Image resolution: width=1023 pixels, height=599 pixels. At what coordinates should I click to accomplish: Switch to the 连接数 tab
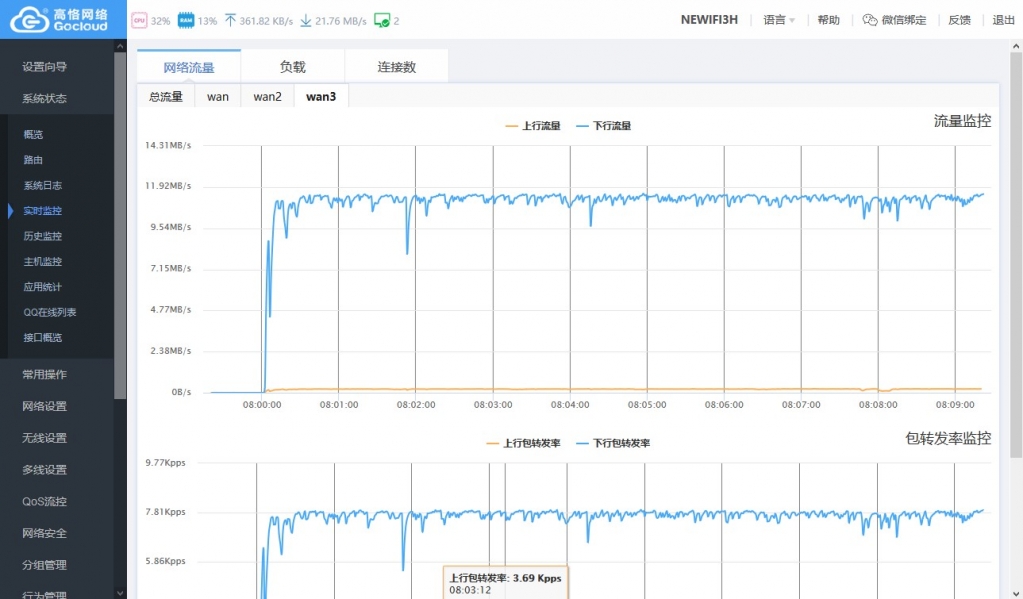click(396, 67)
